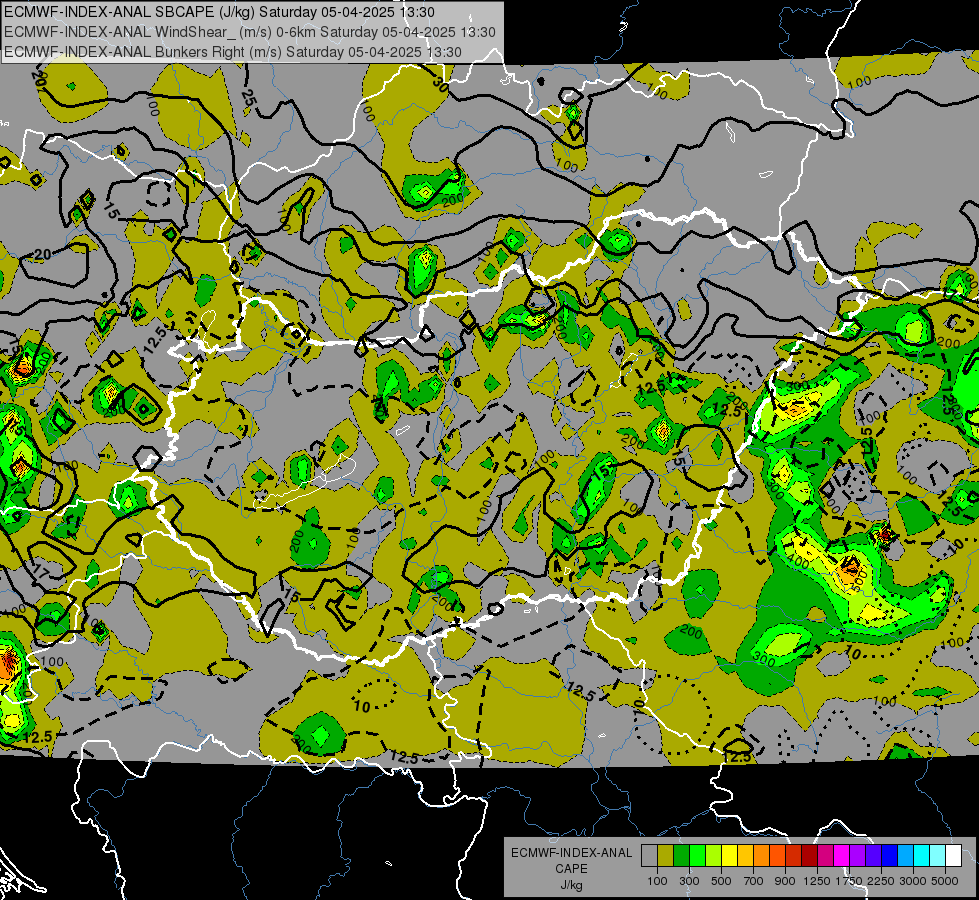The width and height of the screenshot is (979, 900).
Task: Click the legend tick label 1750
Action: 849,881
